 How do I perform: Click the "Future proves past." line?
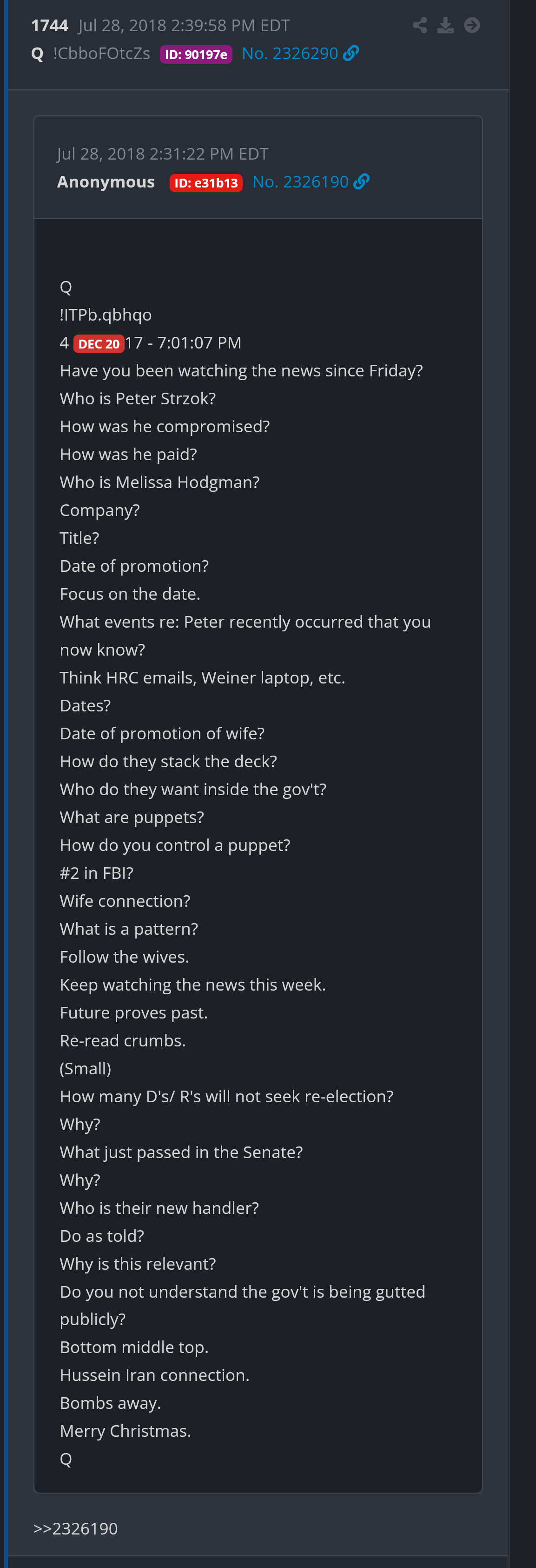pos(134,1012)
